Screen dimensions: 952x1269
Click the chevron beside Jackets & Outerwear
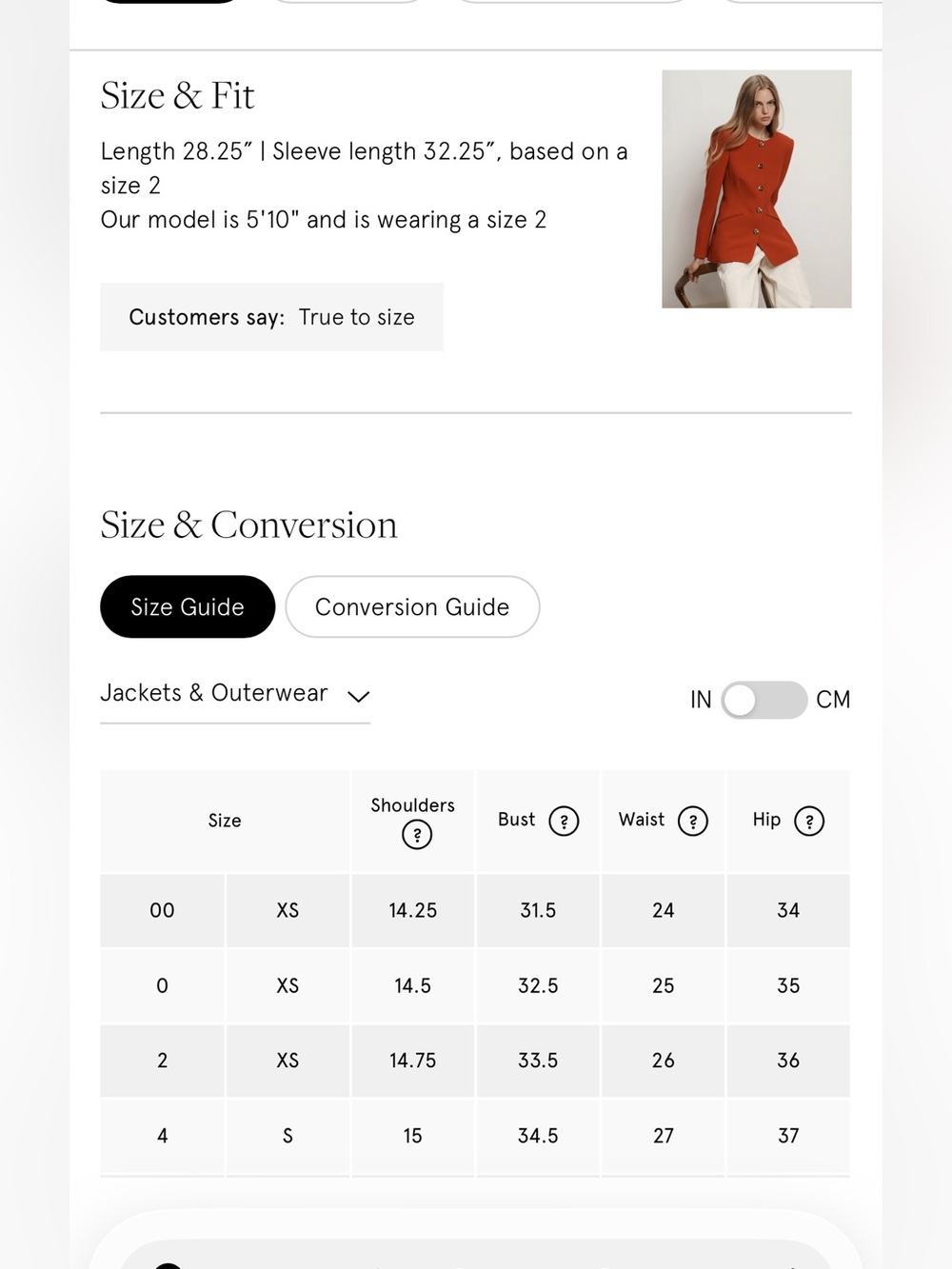click(x=358, y=696)
